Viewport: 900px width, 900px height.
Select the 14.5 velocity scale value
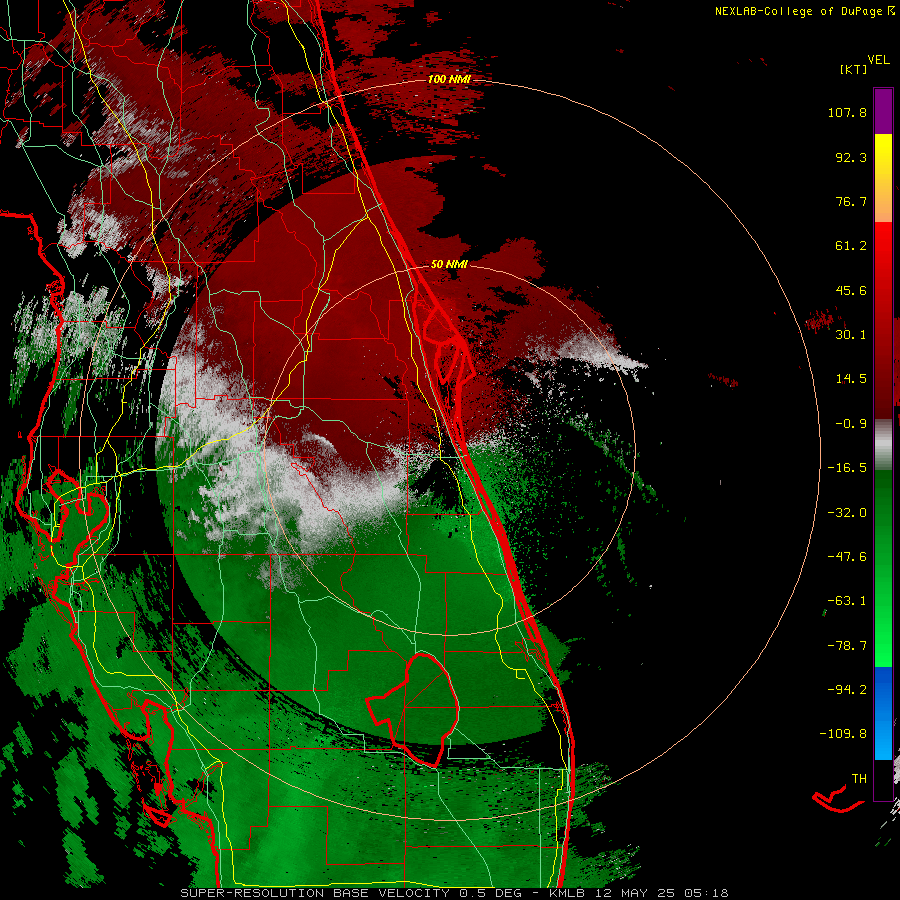pos(851,379)
